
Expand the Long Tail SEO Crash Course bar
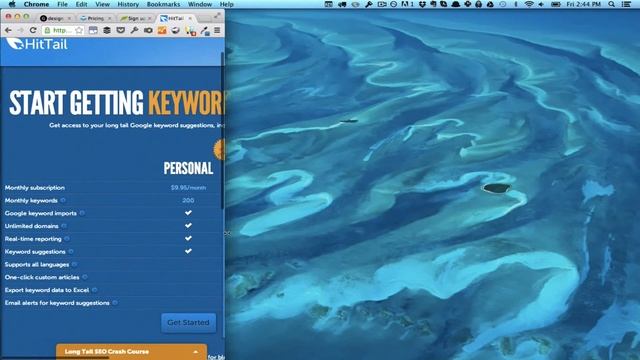131,351
